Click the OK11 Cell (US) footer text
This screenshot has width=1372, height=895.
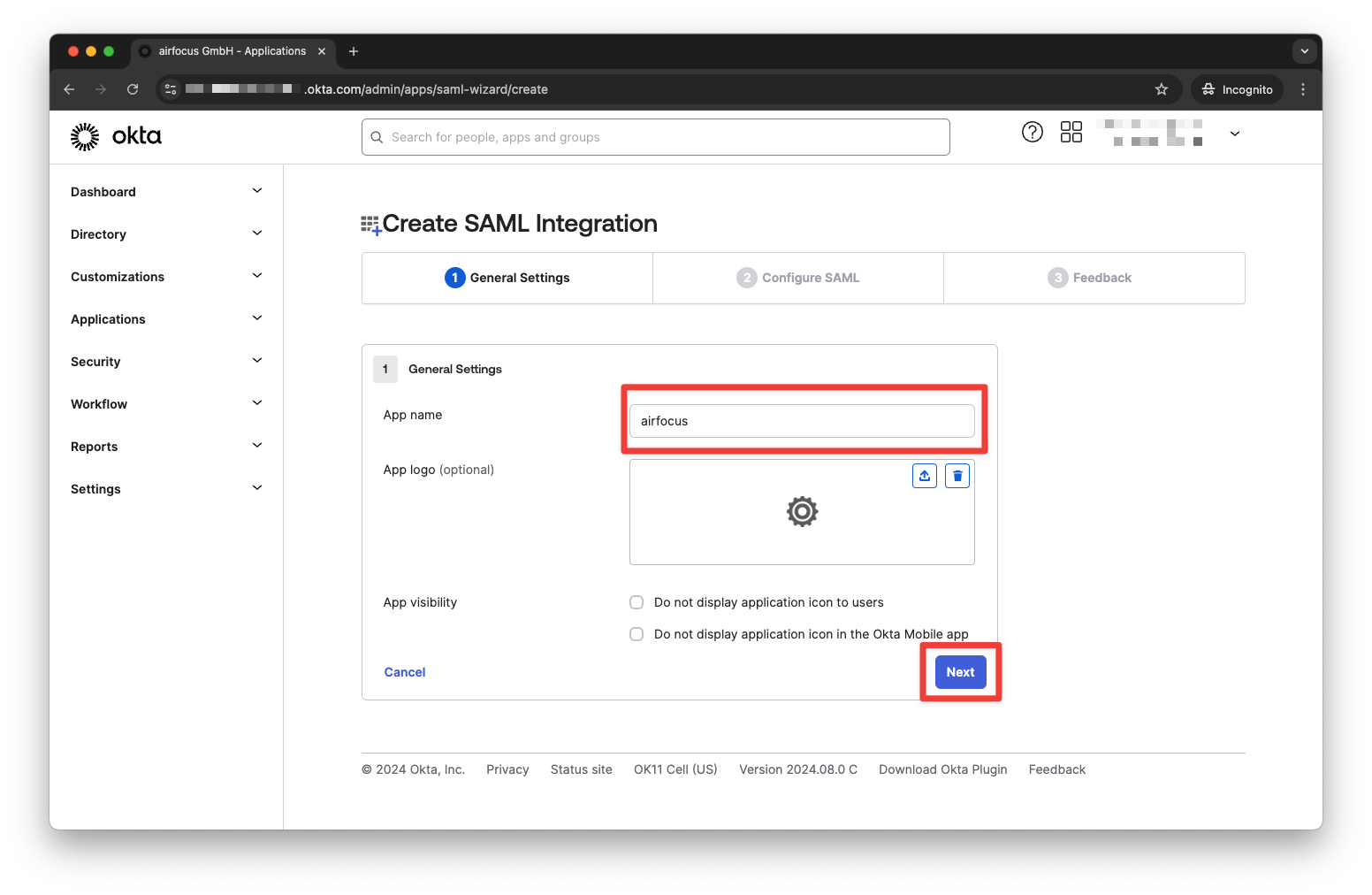675,769
